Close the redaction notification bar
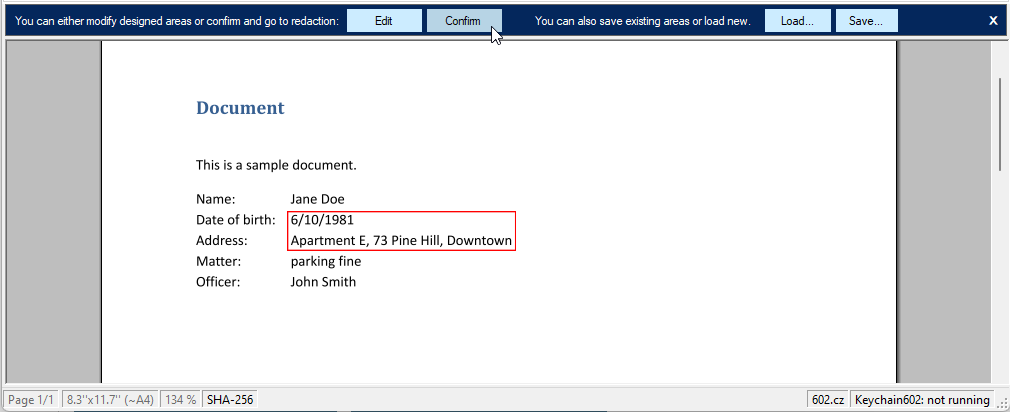The height and width of the screenshot is (412, 1010). pos(992,20)
